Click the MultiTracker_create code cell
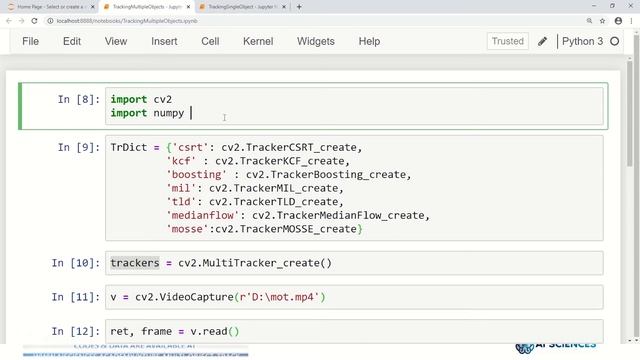 click(354, 263)
